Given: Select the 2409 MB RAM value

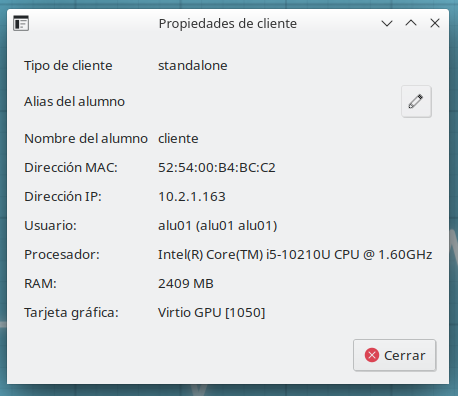Looking at the screenshot, I should click(186, 284).
